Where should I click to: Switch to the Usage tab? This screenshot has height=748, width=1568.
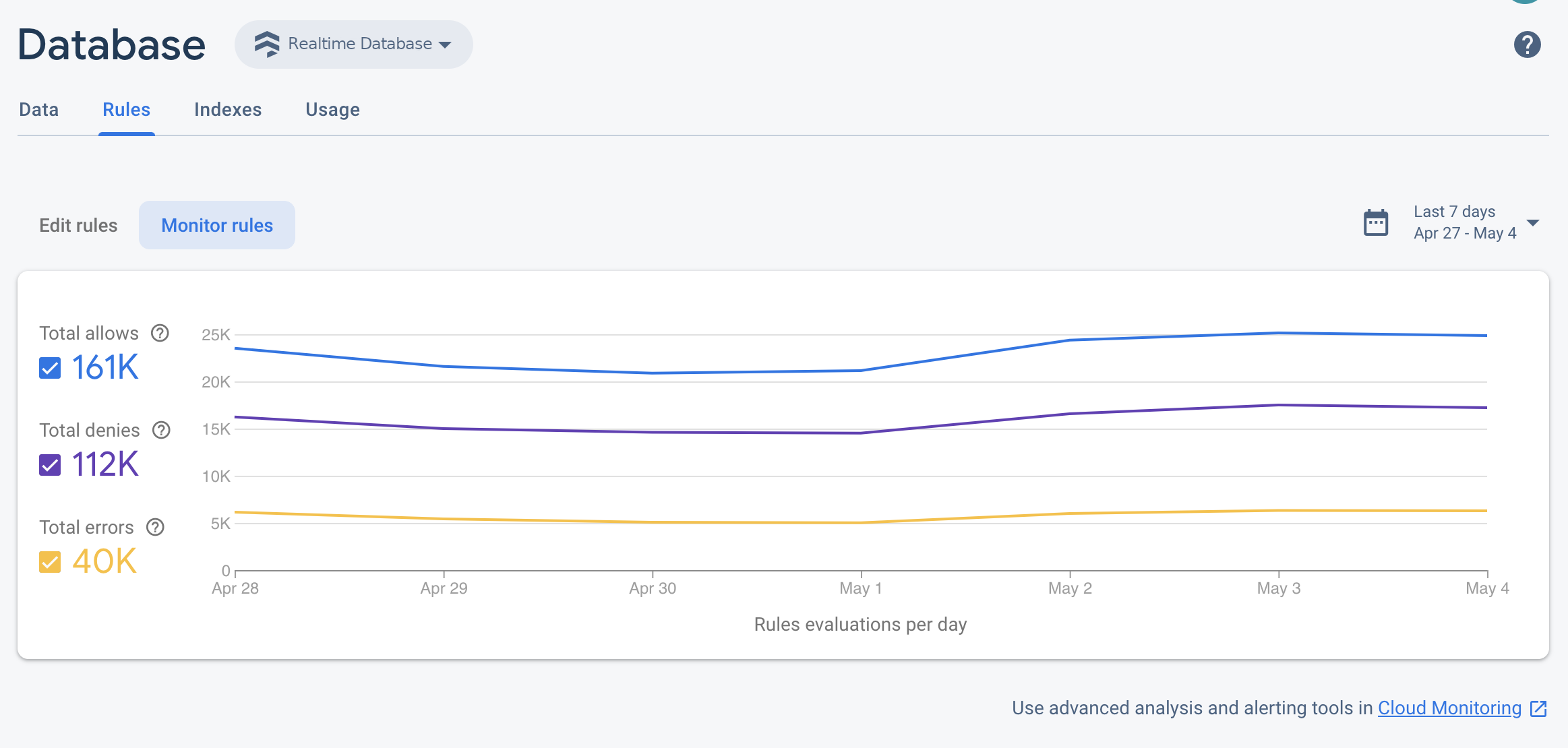(333, 109)
